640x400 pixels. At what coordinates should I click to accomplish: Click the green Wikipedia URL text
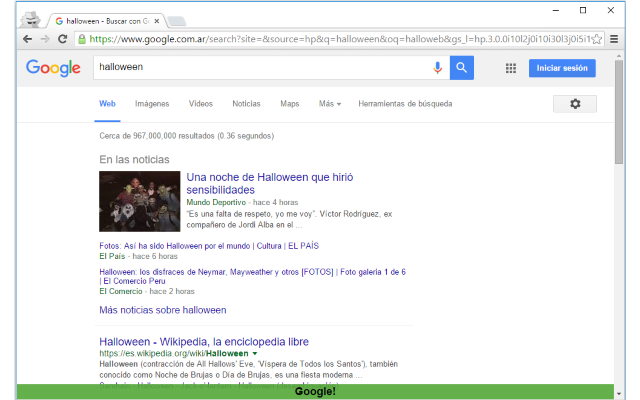(174, 353)
